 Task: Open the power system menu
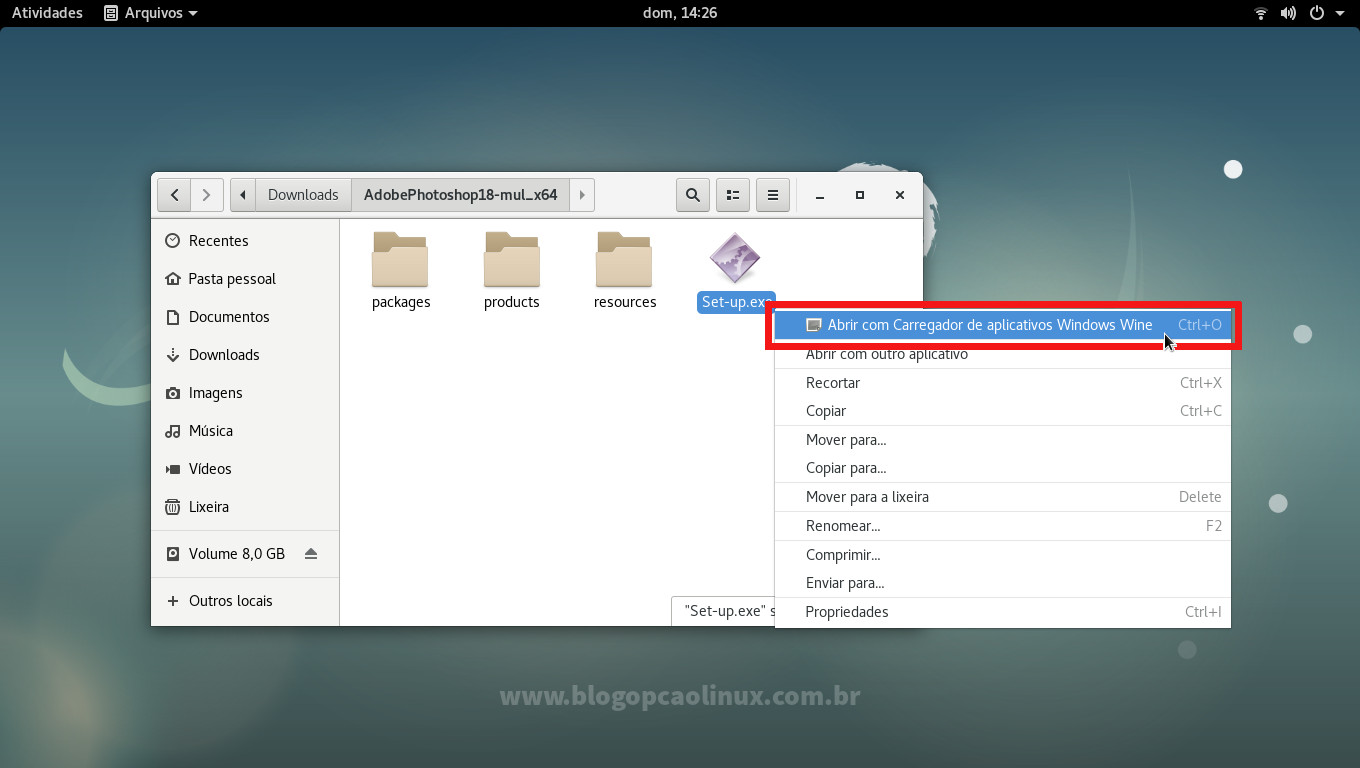[1316, 13]
